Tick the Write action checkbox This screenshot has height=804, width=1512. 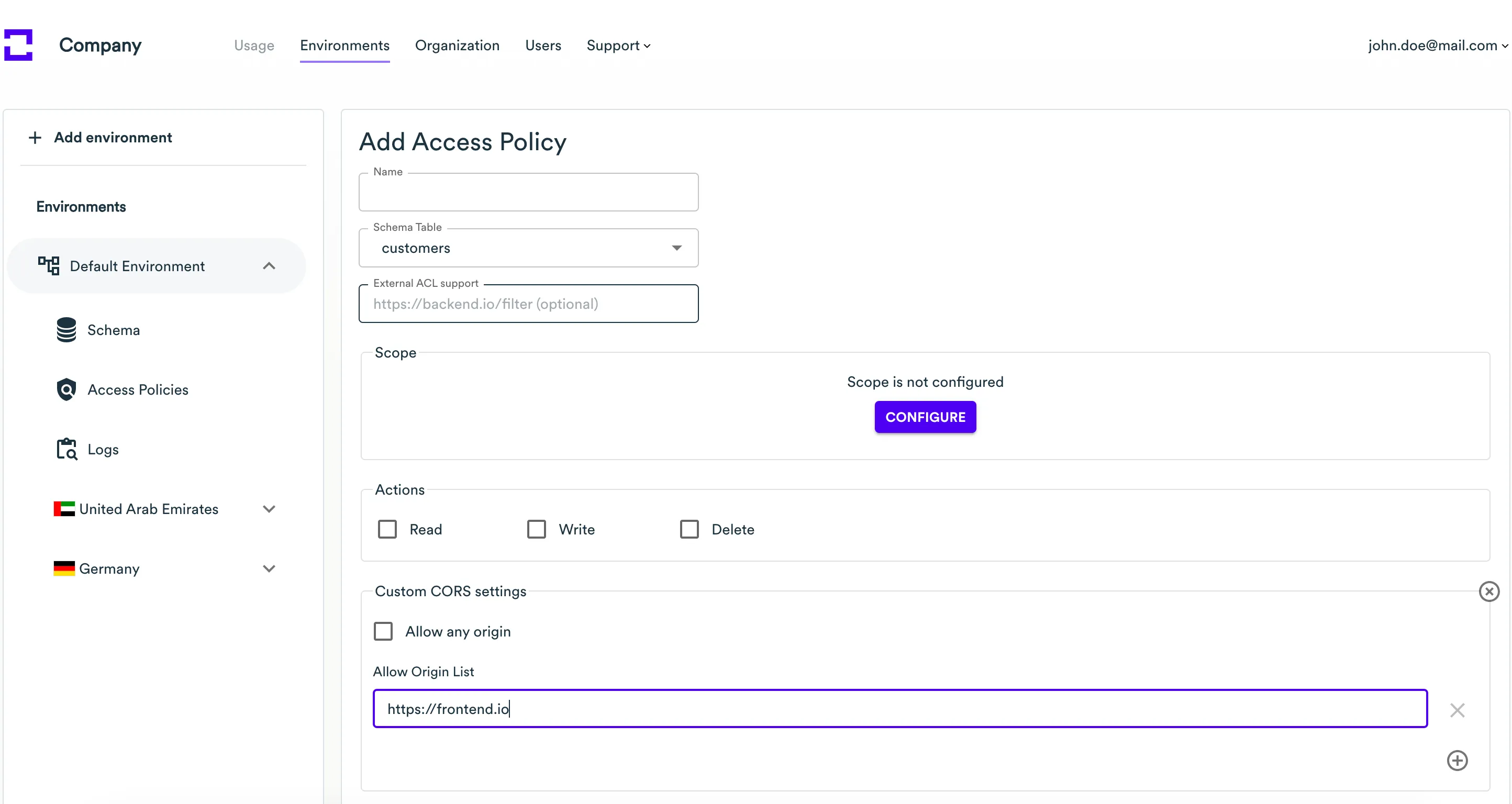(x=537, y=529)
